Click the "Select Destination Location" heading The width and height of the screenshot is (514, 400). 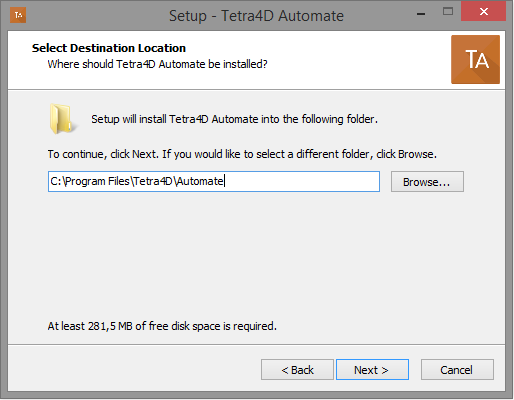point(109,48)
